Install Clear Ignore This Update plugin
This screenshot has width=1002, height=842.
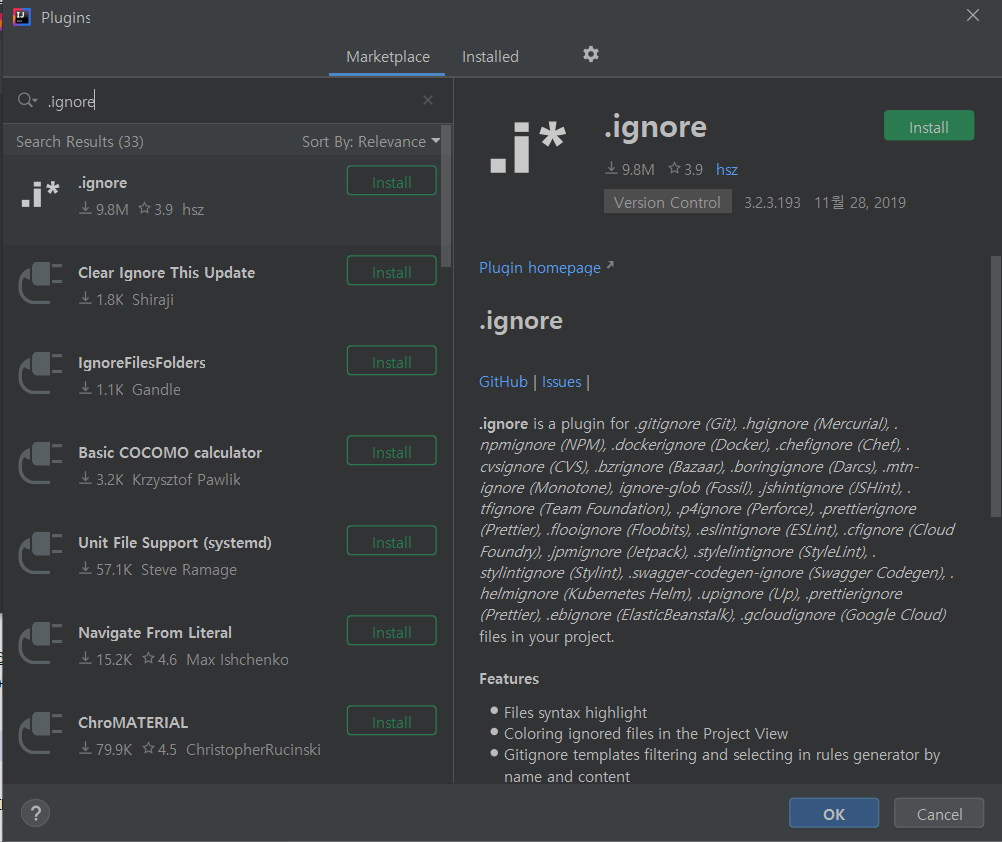point(392,272)
